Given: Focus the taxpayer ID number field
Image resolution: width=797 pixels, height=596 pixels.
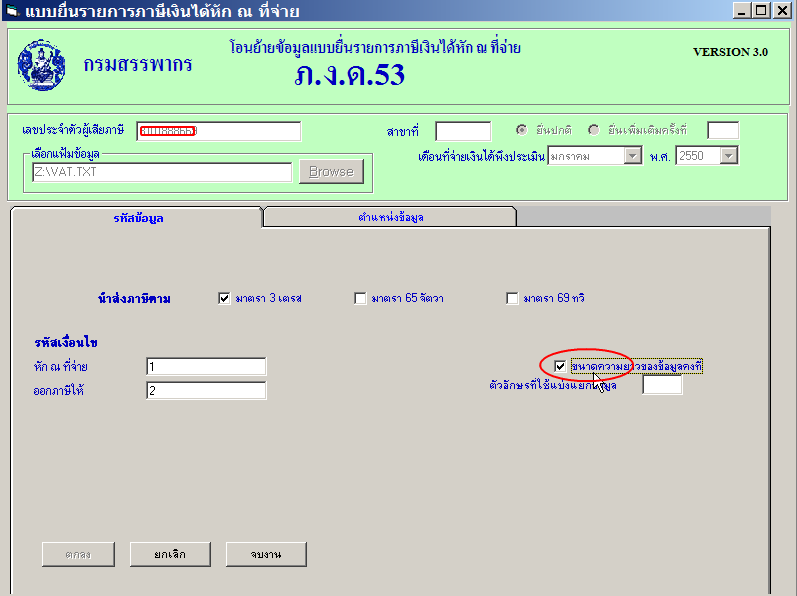Looking at the screenshot, I should tap(218, 131).
